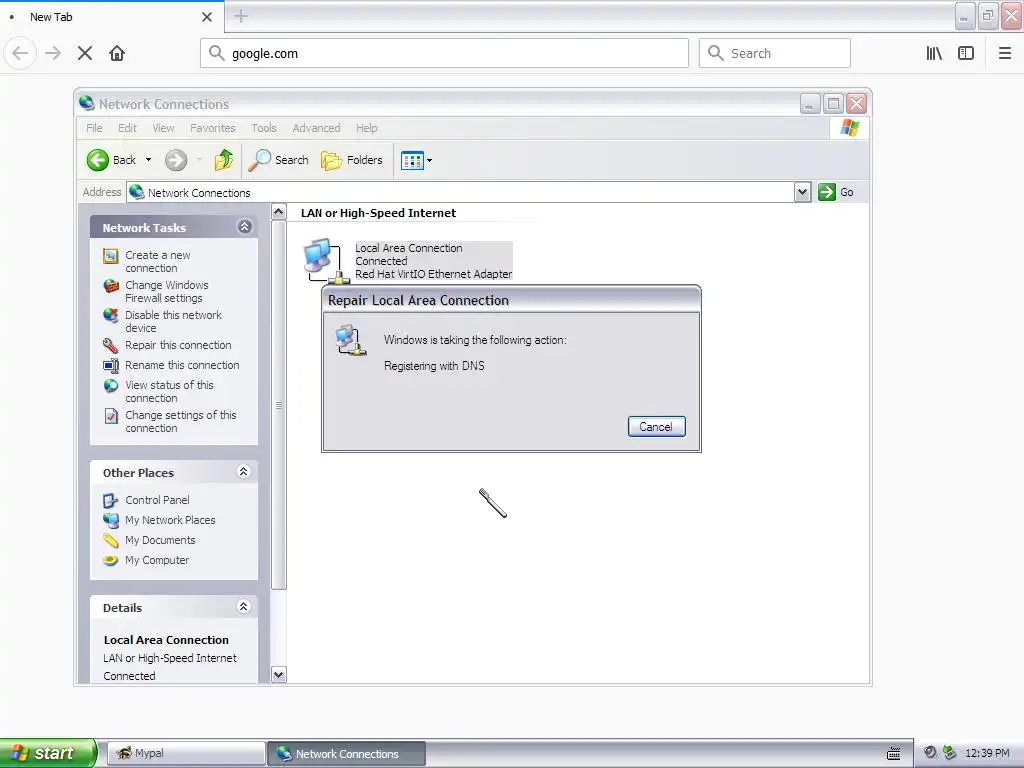The height and width of the screenshot is (768, 1024).
Task: Open the Tools menu
Action: [x=264, y=128]
